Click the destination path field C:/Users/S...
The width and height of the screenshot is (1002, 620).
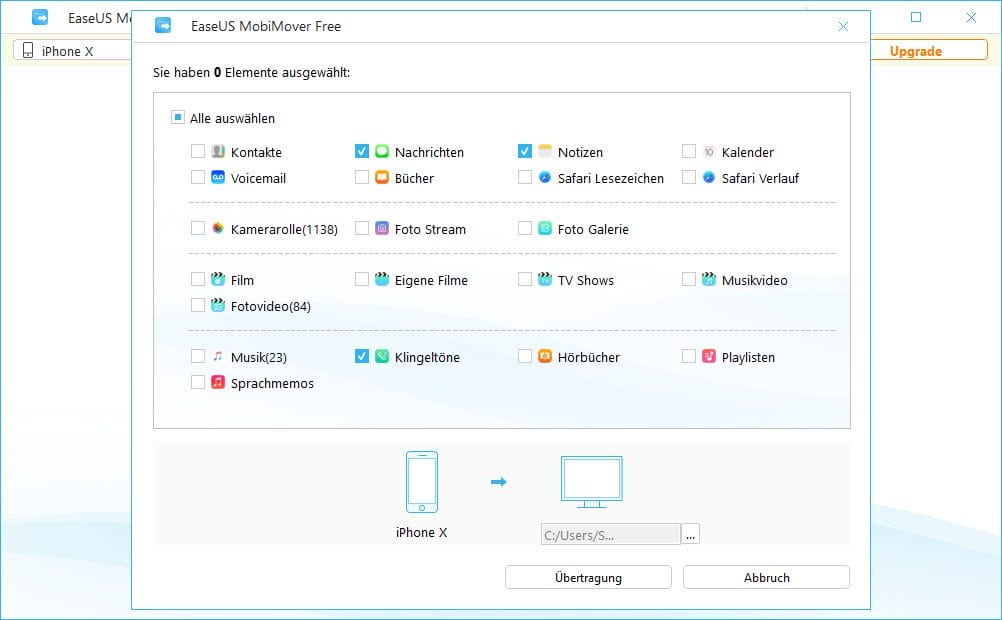point(610,535)
